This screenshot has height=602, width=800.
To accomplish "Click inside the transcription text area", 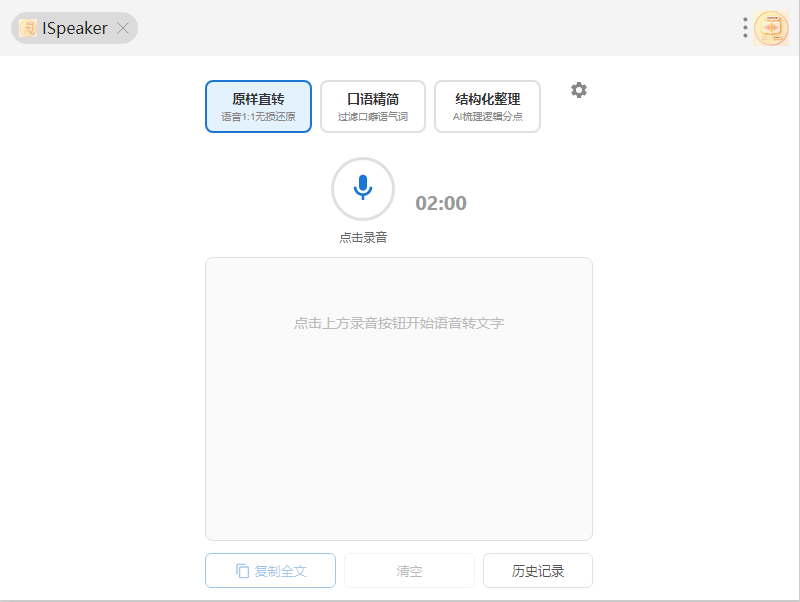I will point(398,430).
